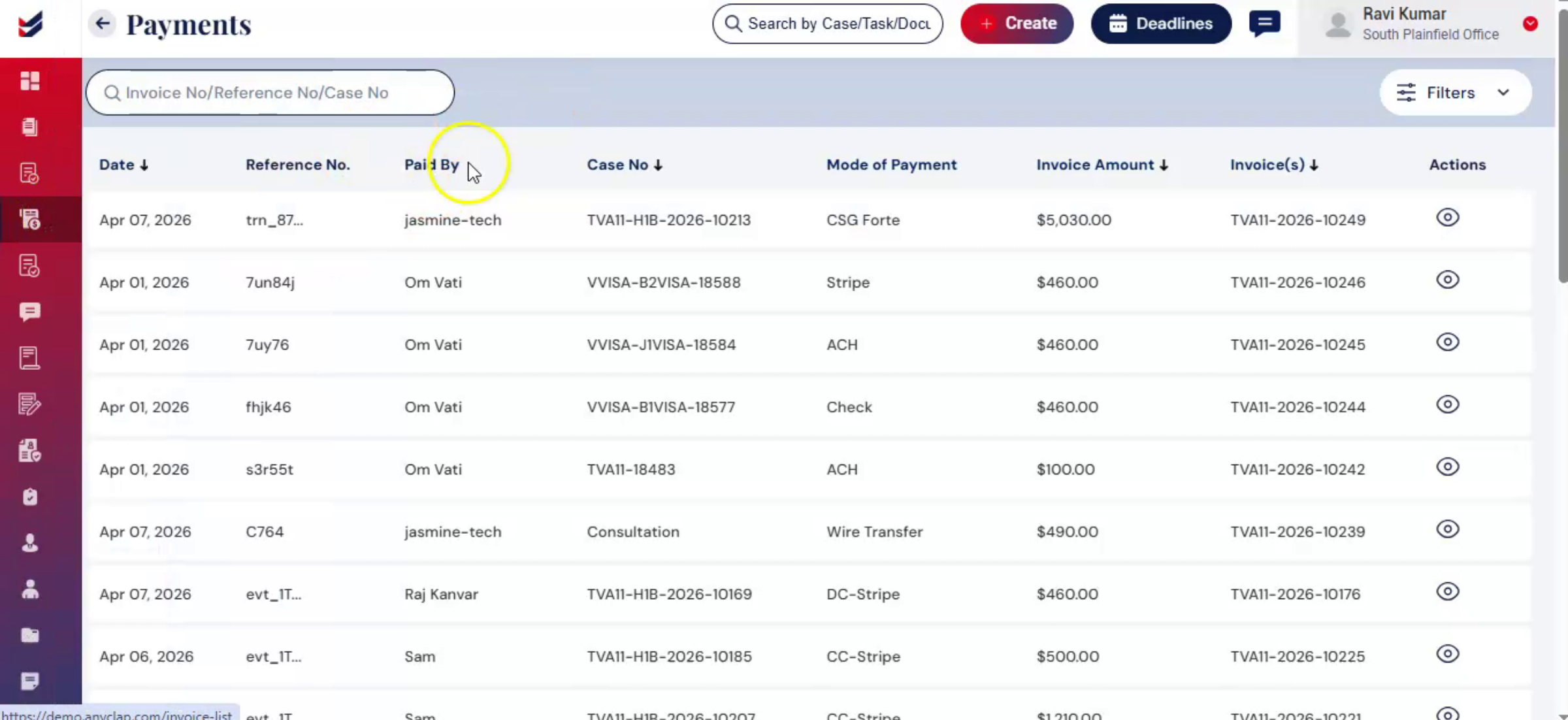The width and height of the screenshot is (1568, 720).
Task: Click the Consultation case cell
Action: point(632,532)
